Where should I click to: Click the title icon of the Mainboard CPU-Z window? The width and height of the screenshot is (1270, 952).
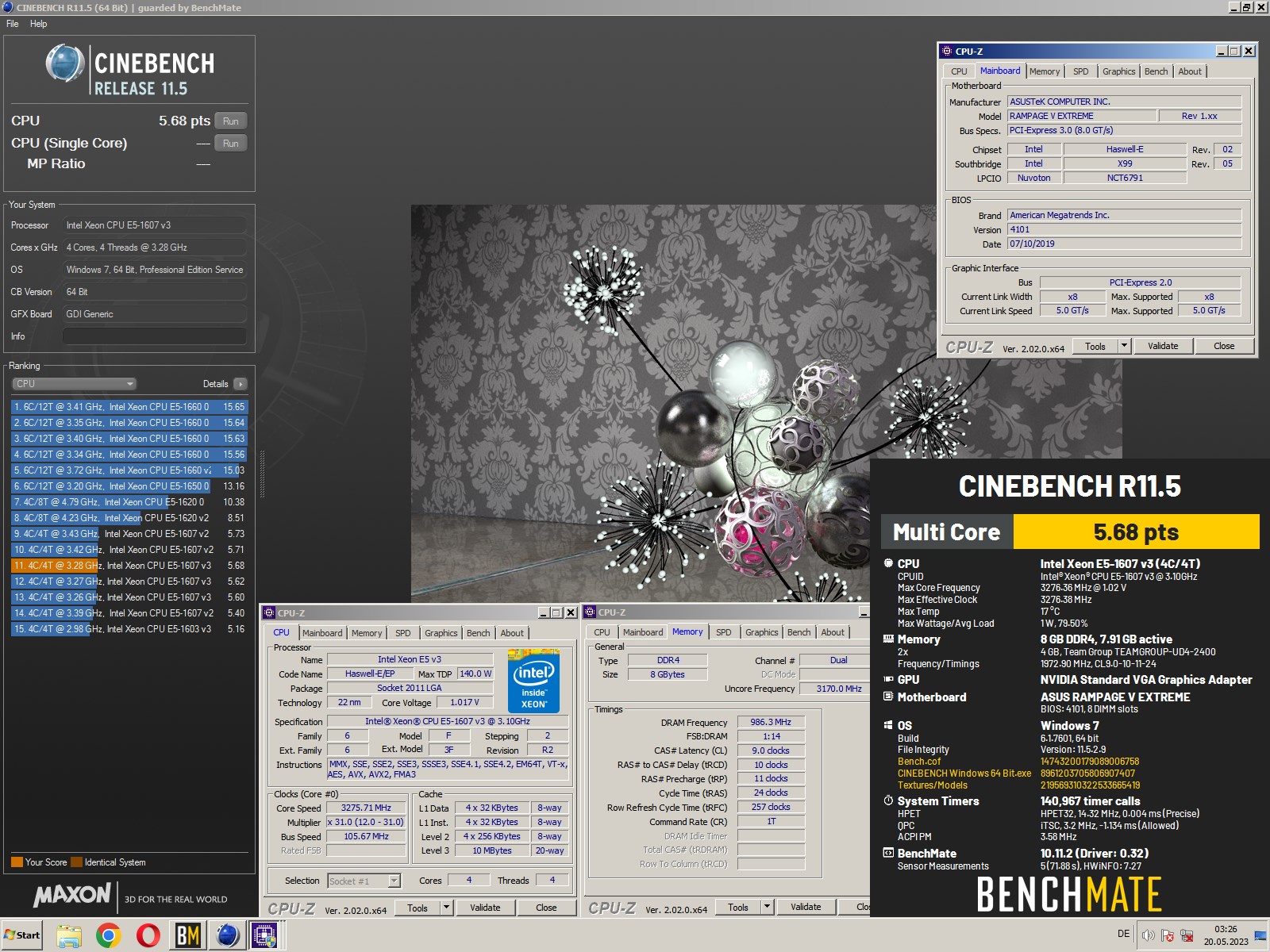pyautogui.click(x=946, y=51)
